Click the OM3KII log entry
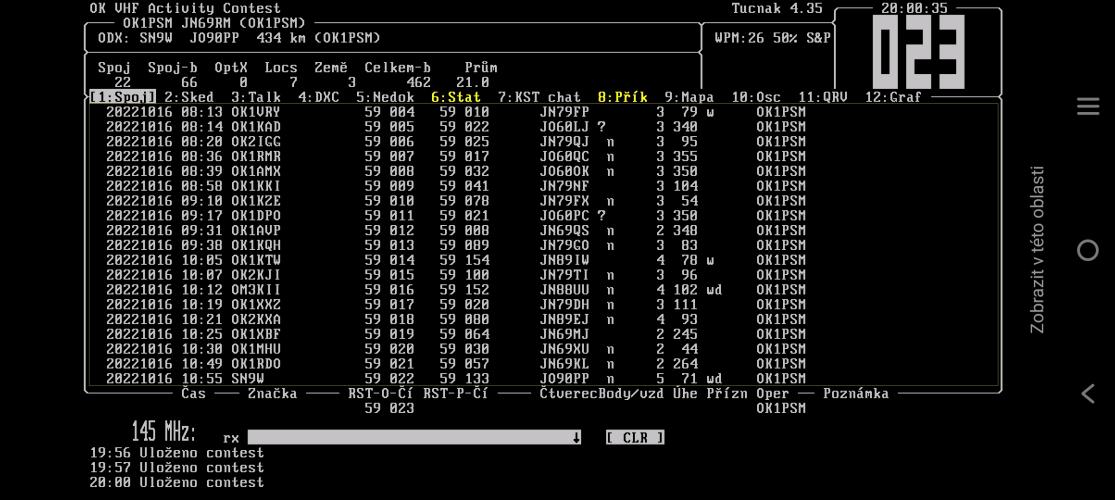1115x500 pixels. pyautogui.click(x=450, y=290)
